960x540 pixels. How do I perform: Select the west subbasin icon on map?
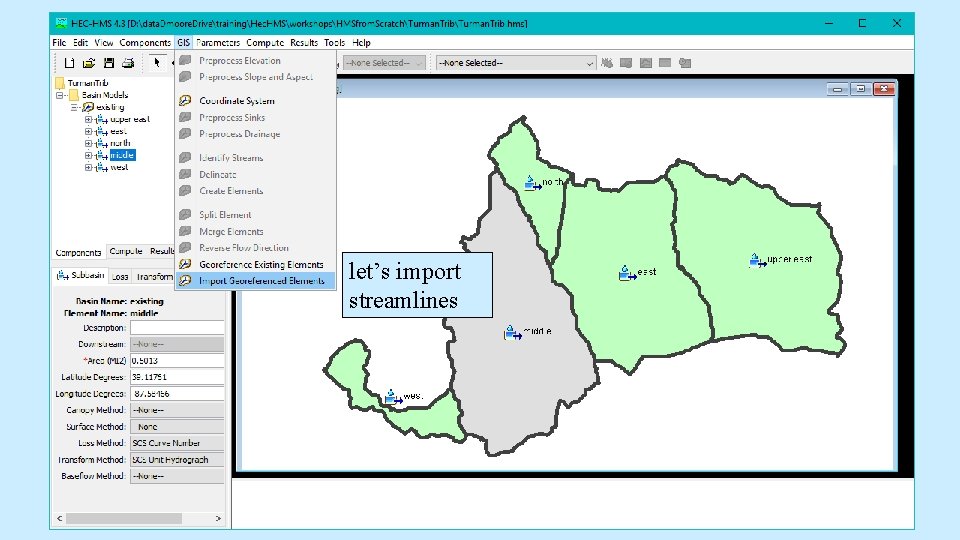[x=392, y=397]
